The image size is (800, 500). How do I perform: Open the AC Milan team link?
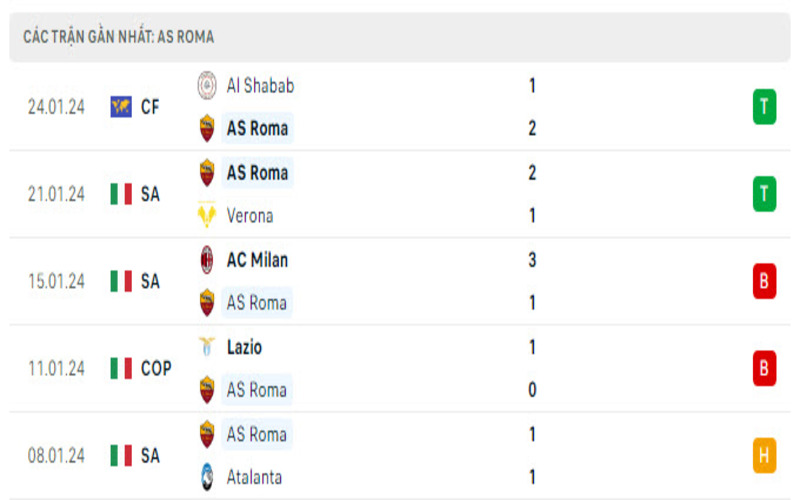click(257, 260)
